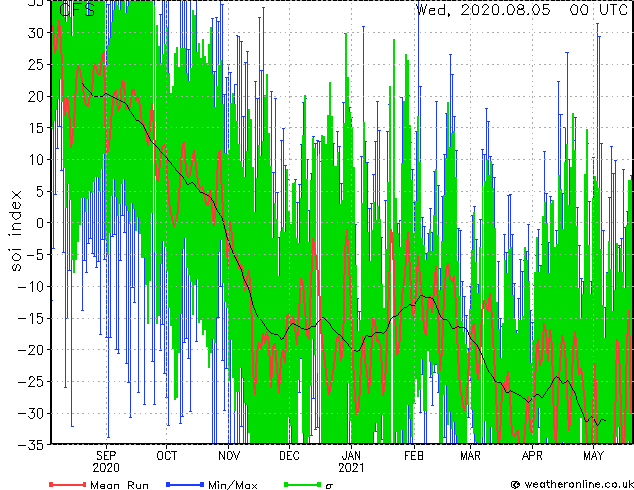Click the "CFS" model label
Image resolution: width=634 pixels, height=490 pixels.
[x=77, y=10]
